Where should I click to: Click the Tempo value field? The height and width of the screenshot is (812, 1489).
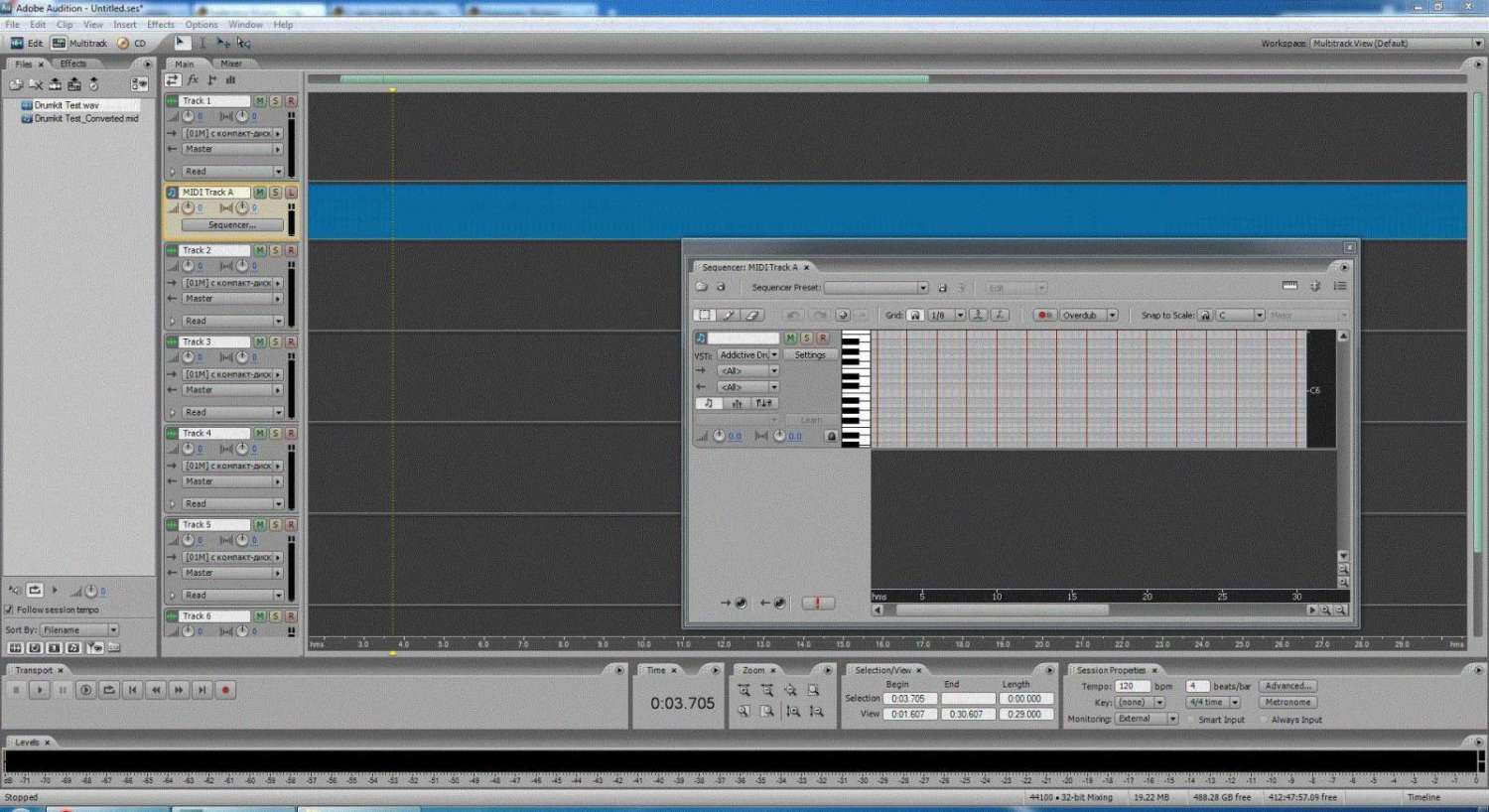(x=1132, y=686)
